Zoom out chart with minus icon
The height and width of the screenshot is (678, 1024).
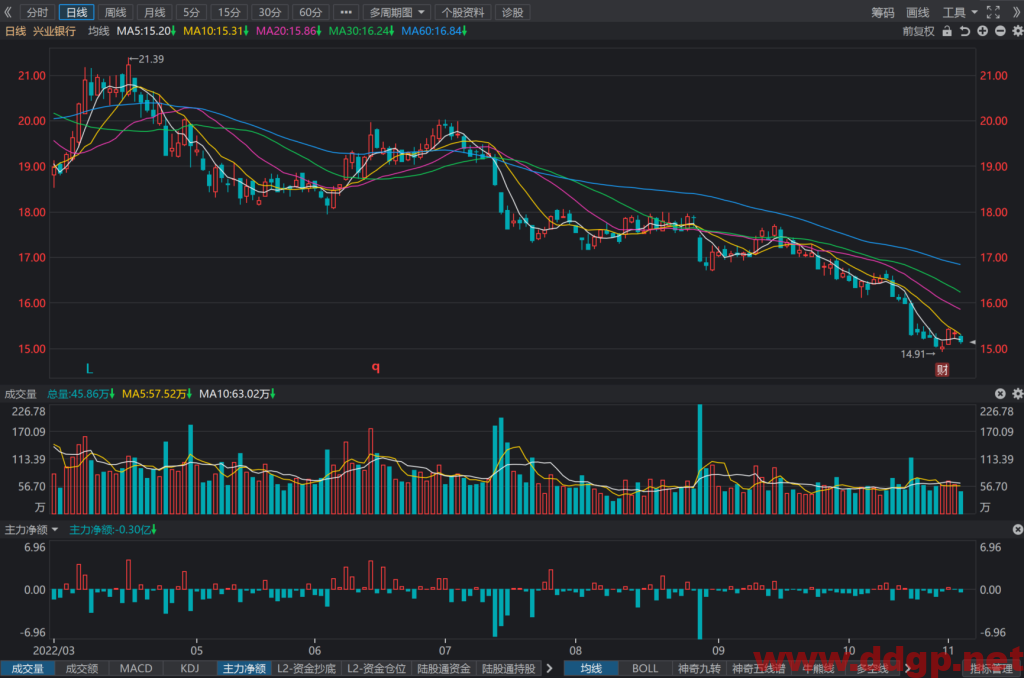pyautogui.click(x=1000, y=31)
